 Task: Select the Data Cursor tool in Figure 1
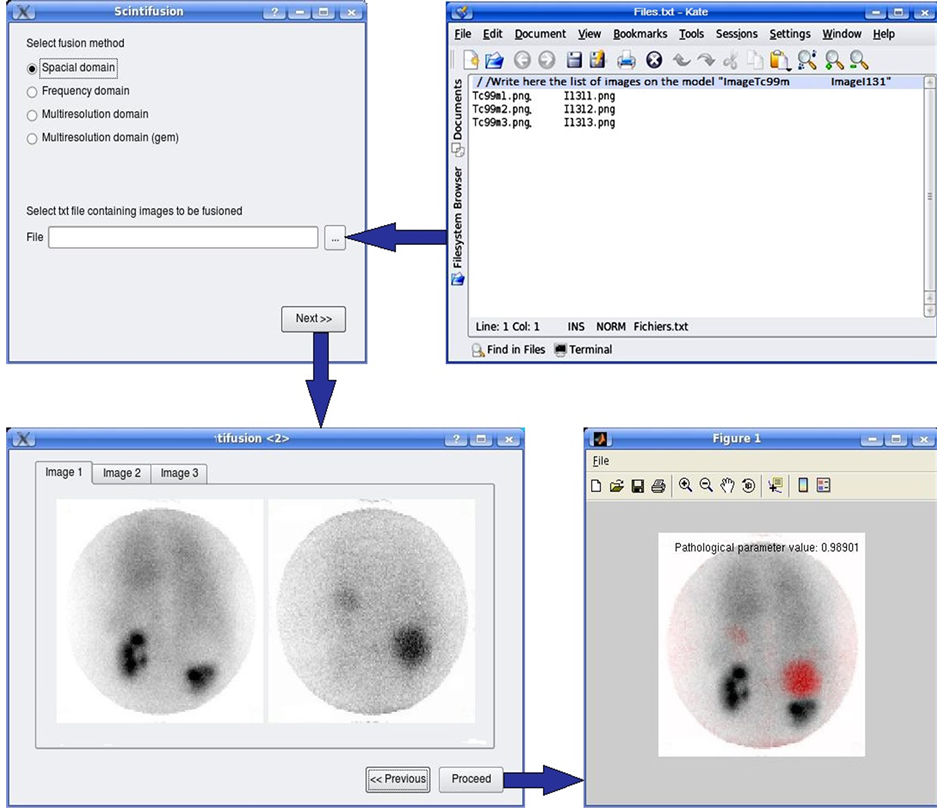(x=774, y=486)
